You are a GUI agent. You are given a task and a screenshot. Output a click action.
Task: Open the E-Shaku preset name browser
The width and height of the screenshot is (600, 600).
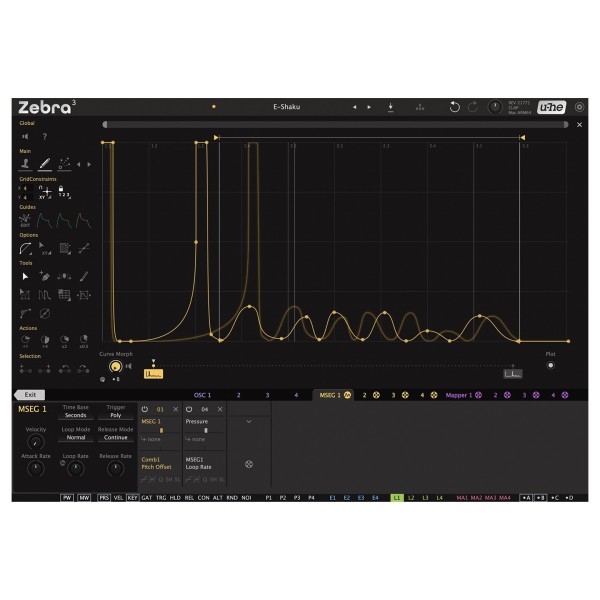[287, 107]
